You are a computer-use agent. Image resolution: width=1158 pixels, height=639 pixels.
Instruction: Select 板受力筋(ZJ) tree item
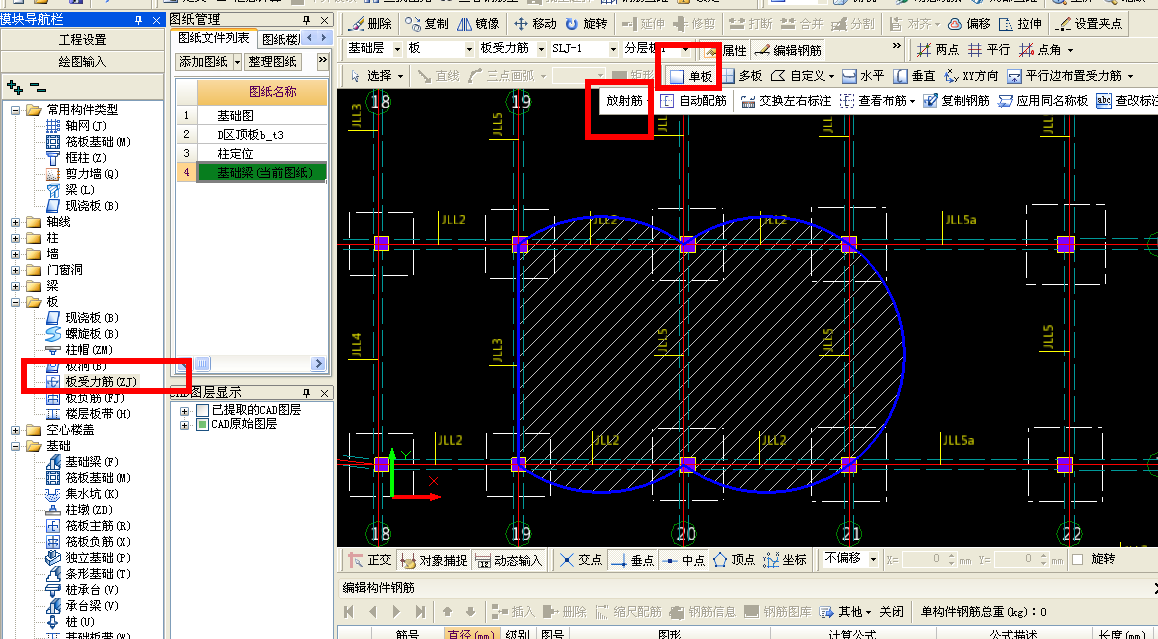point(93,382)
